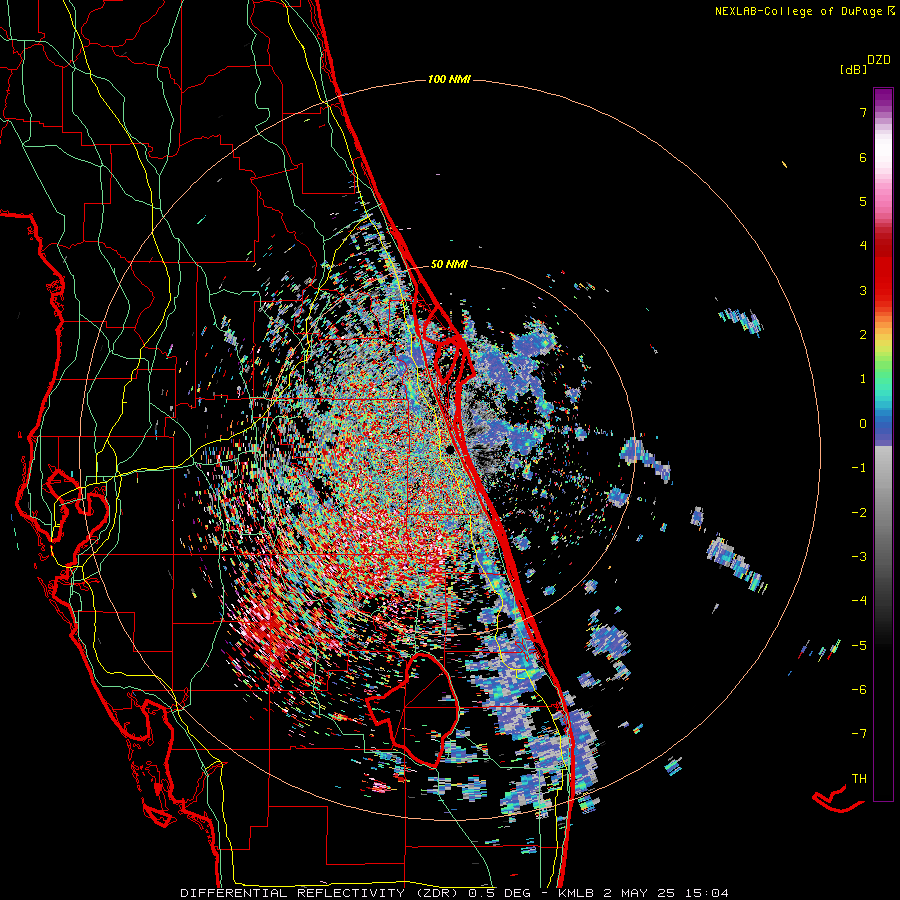Click the 2 value on the color scale
This screenshot has height=900, width=900.
coord(863,335)
